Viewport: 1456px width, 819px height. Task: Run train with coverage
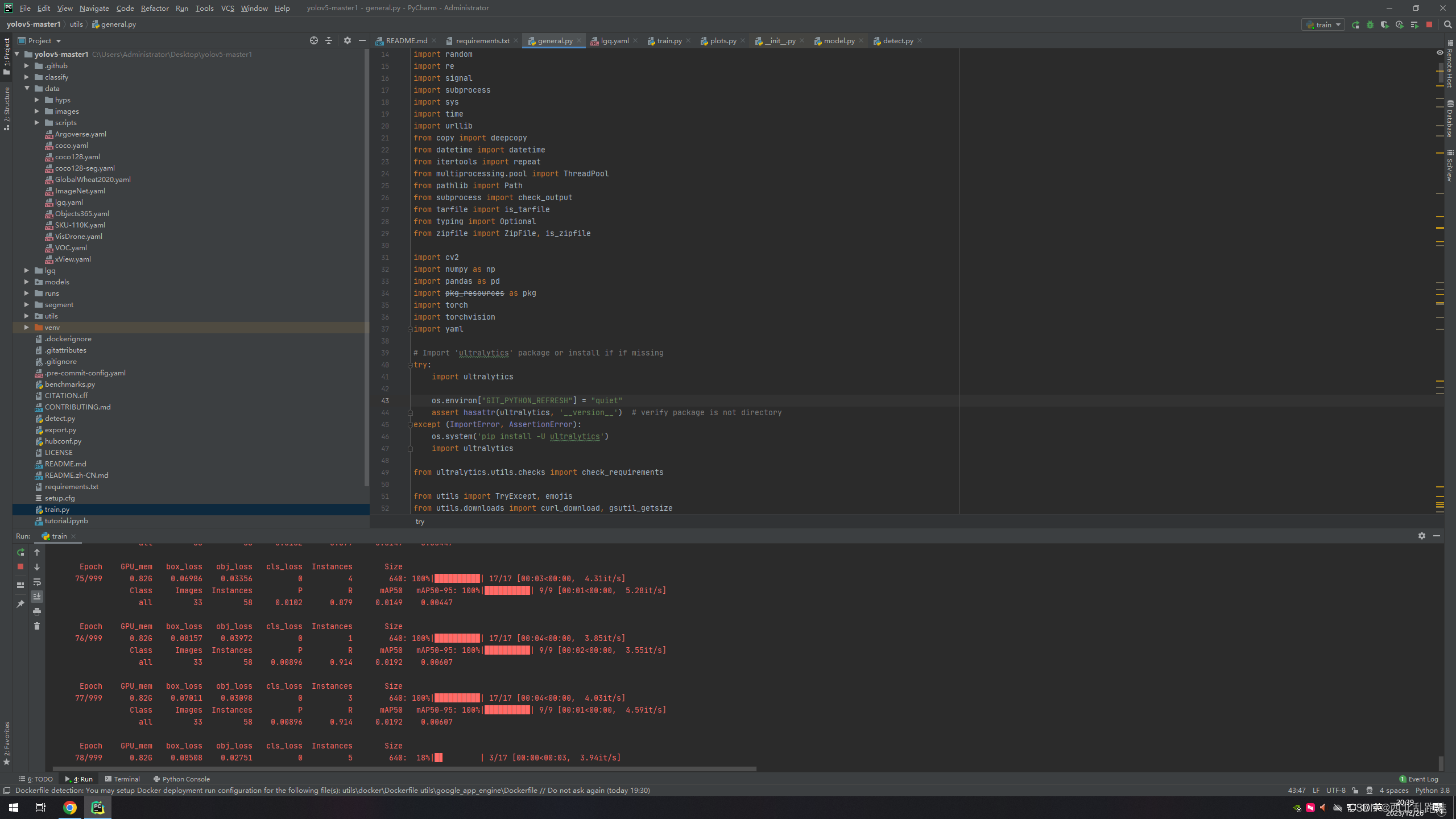point(1384,24)
